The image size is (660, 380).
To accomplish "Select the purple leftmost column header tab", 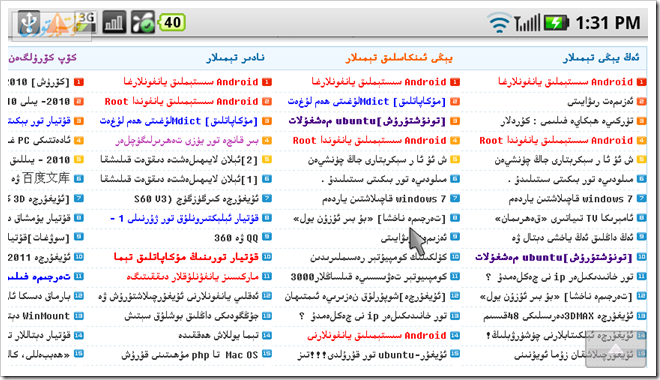I will [42, 58].
